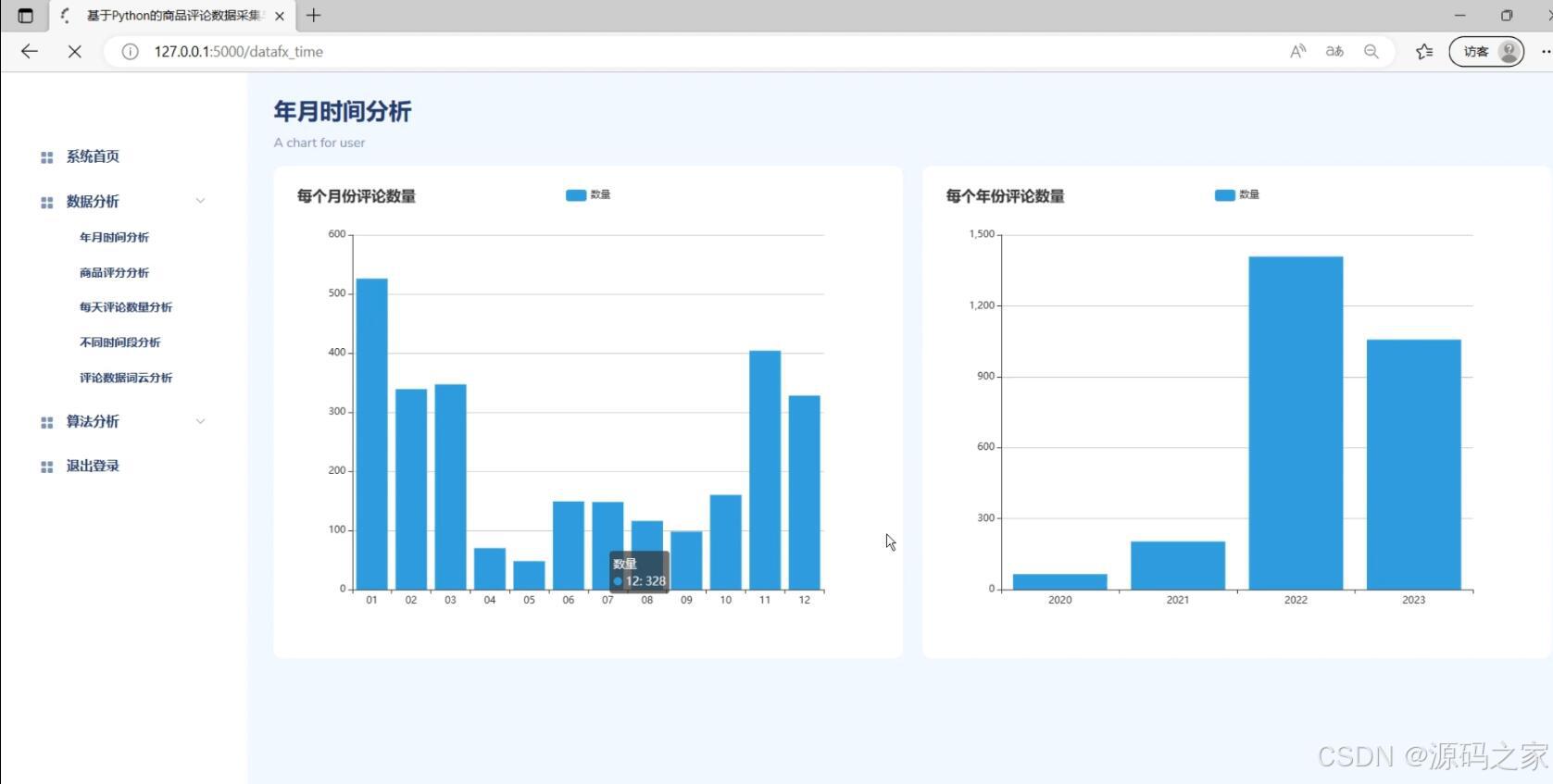Viewport: 1553px width, 784px height.
Task: Click the month 01 bar in monthly chart
Action: [372, 433]
